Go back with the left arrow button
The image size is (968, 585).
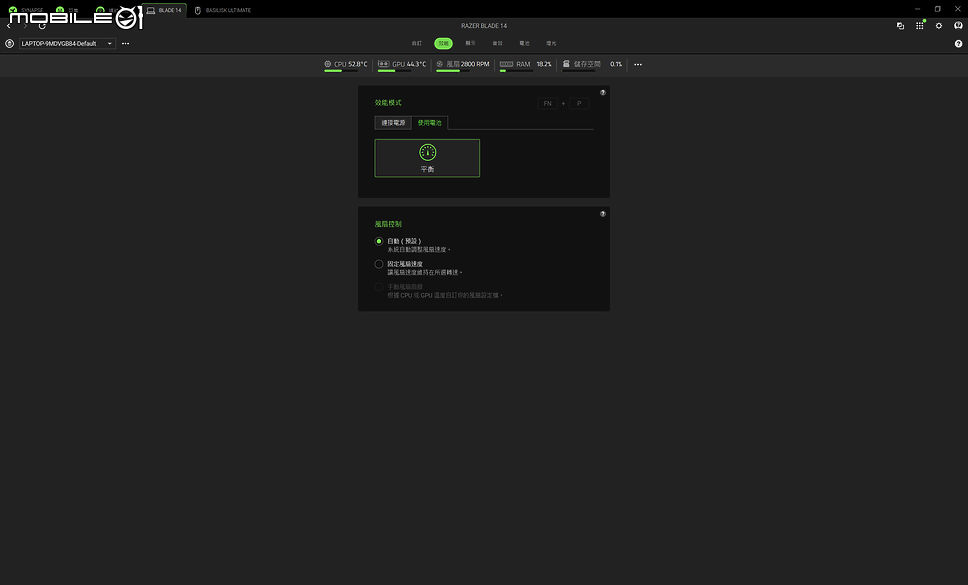pyautogui.click(x=9, y=26)
